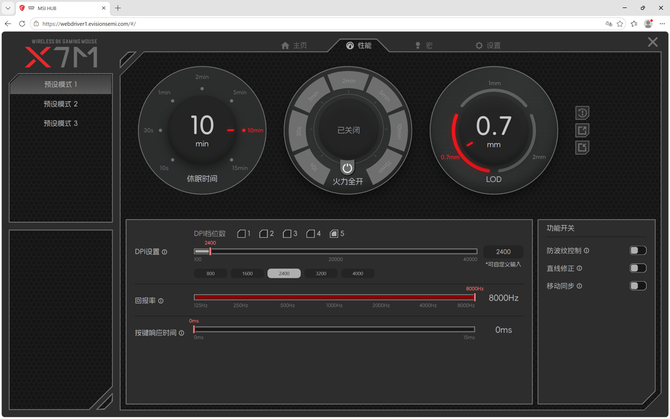670x419 pixels.
Task: Pick 15min segment on 火力全开 dial
Action: pyautogui.click(x=384, y=167)
